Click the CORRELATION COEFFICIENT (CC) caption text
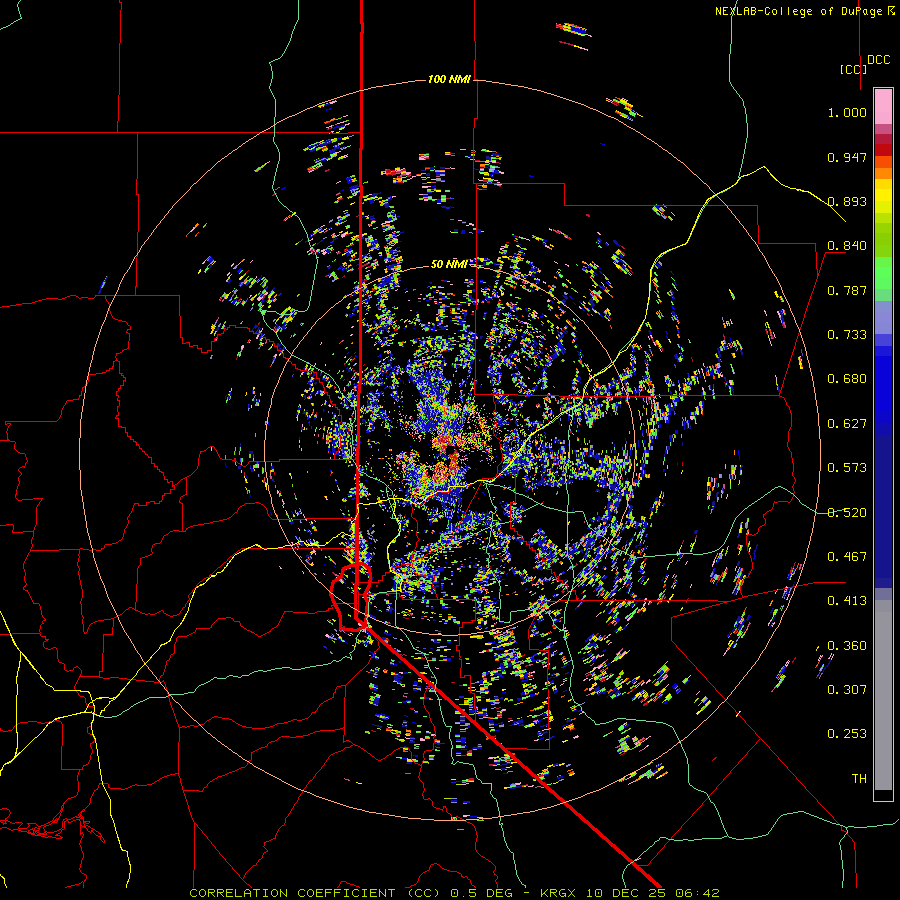This screenshot has height=900, width=900. (x=313, y=893)
